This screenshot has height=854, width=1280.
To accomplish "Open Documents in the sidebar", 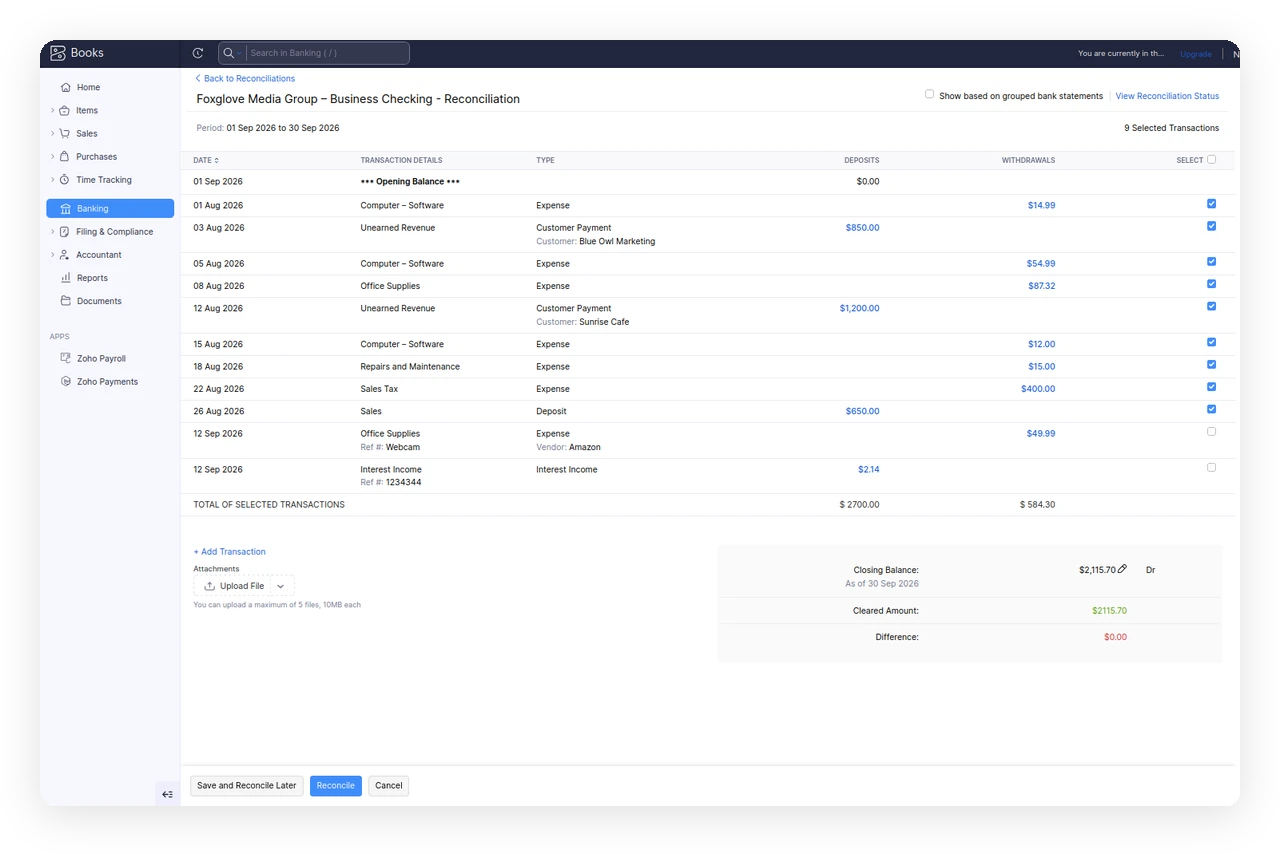I will pyautogui.click(x=110, y=301).
